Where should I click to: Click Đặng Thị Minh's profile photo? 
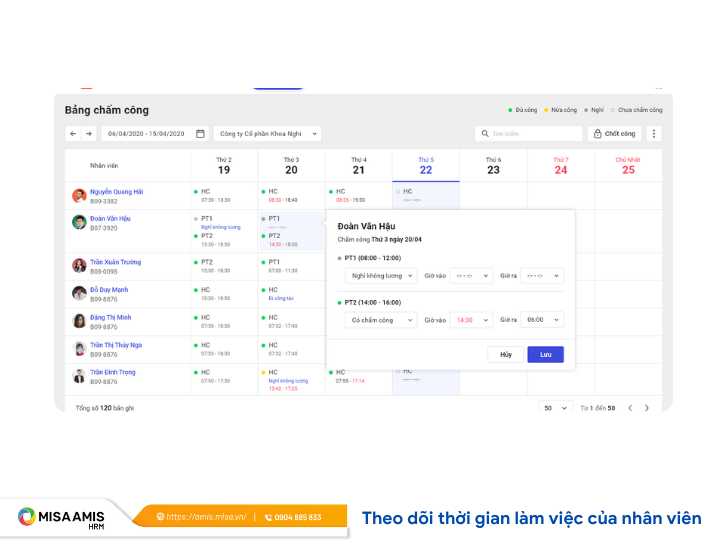pyautogui.click(x=79, y=321)
